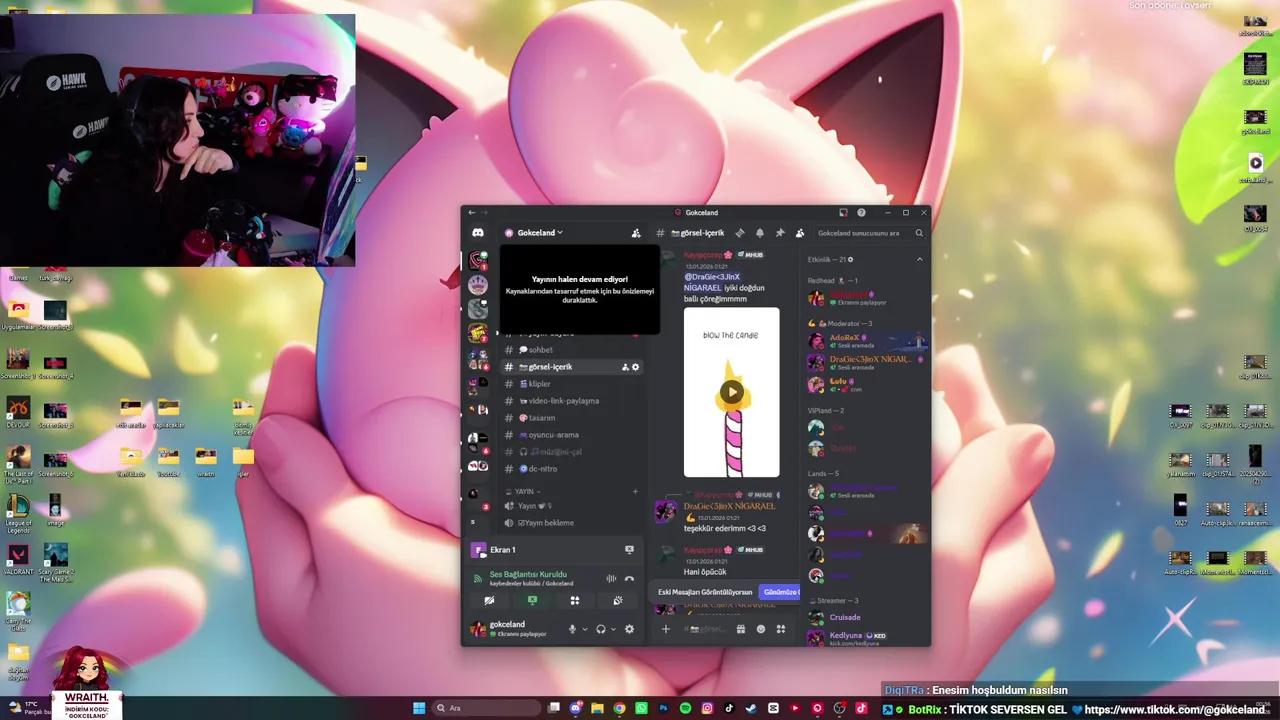Open the apps icon in message bar

(x=781, y=629)
